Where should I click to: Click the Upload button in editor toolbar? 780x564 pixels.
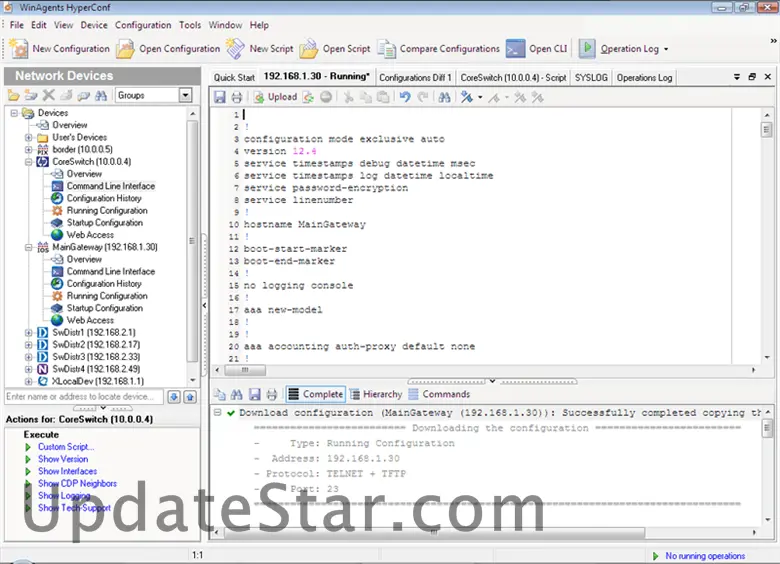[x=275, y=97]
